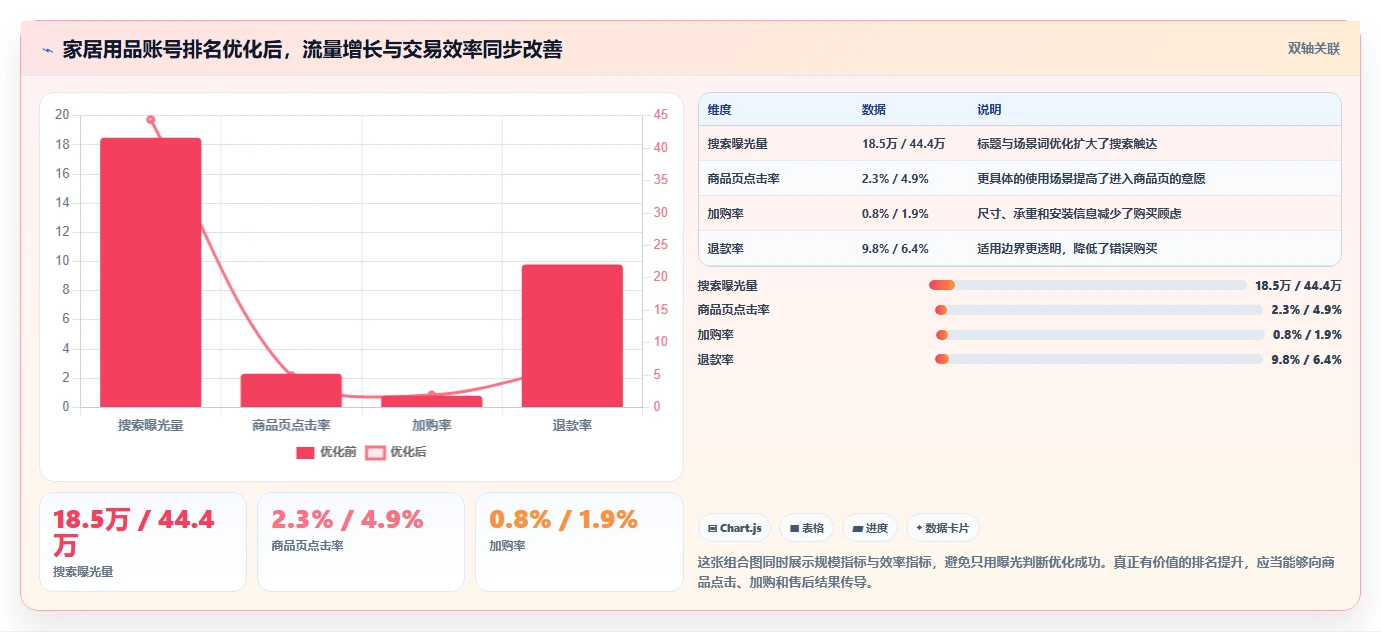Click the 退款率 bar in the chart
1381x632 pixels.
572,336
